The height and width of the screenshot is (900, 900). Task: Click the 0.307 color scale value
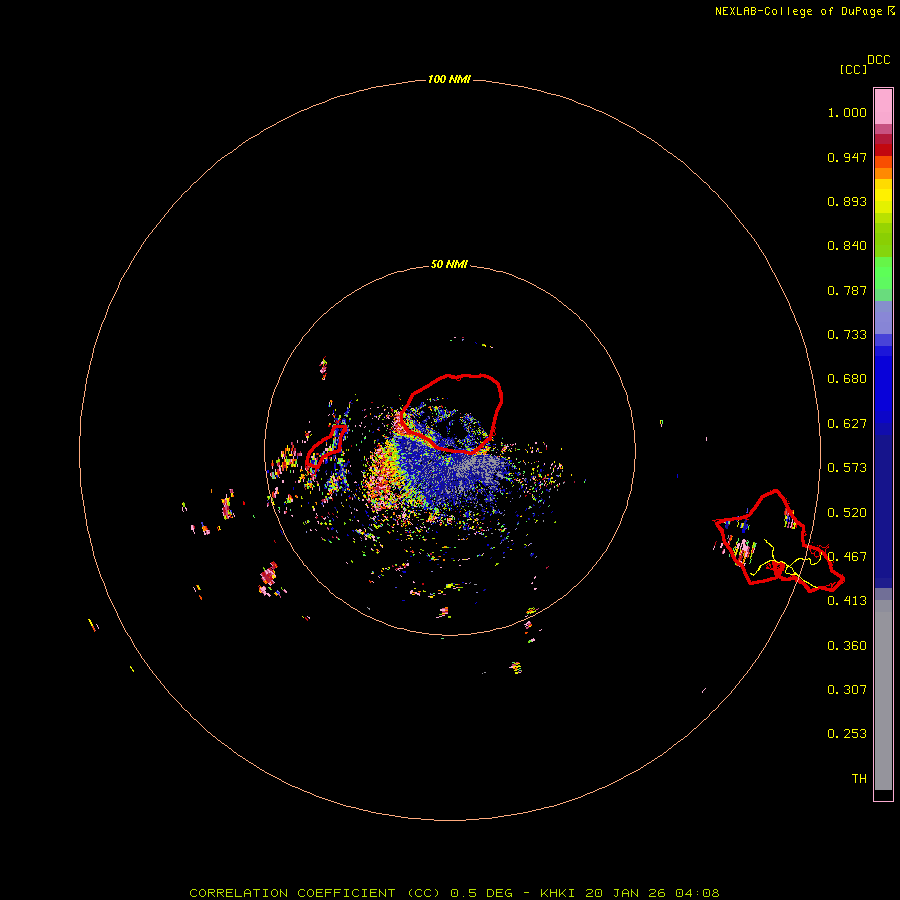click(x=847, y=690)
